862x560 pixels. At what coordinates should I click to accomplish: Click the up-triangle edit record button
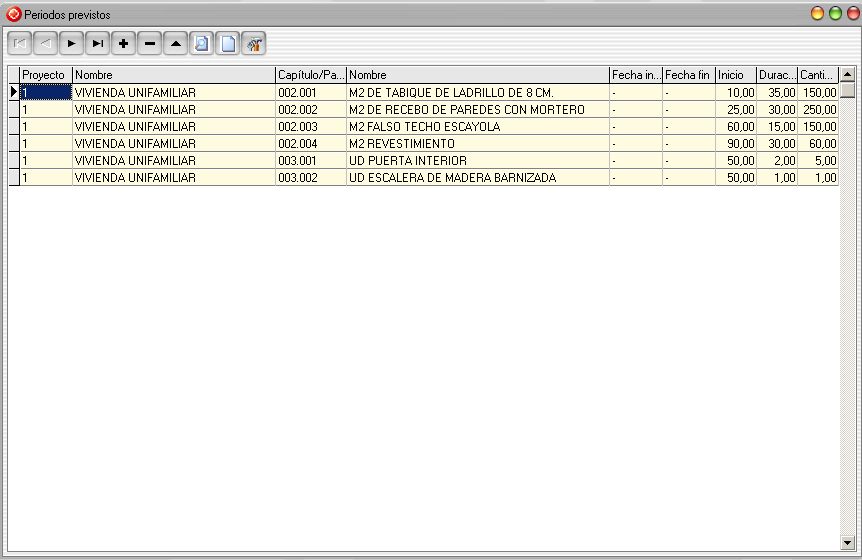coord(175,44)
